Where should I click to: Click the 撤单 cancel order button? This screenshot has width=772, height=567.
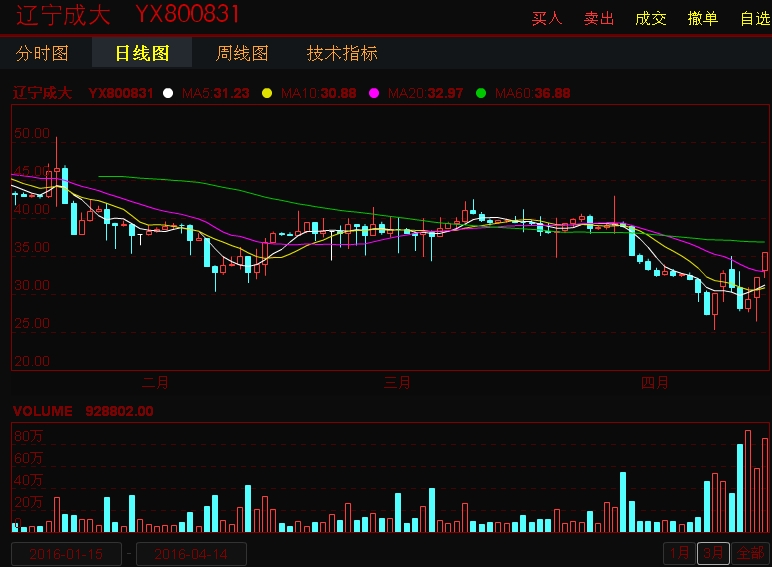pos(703,18)
